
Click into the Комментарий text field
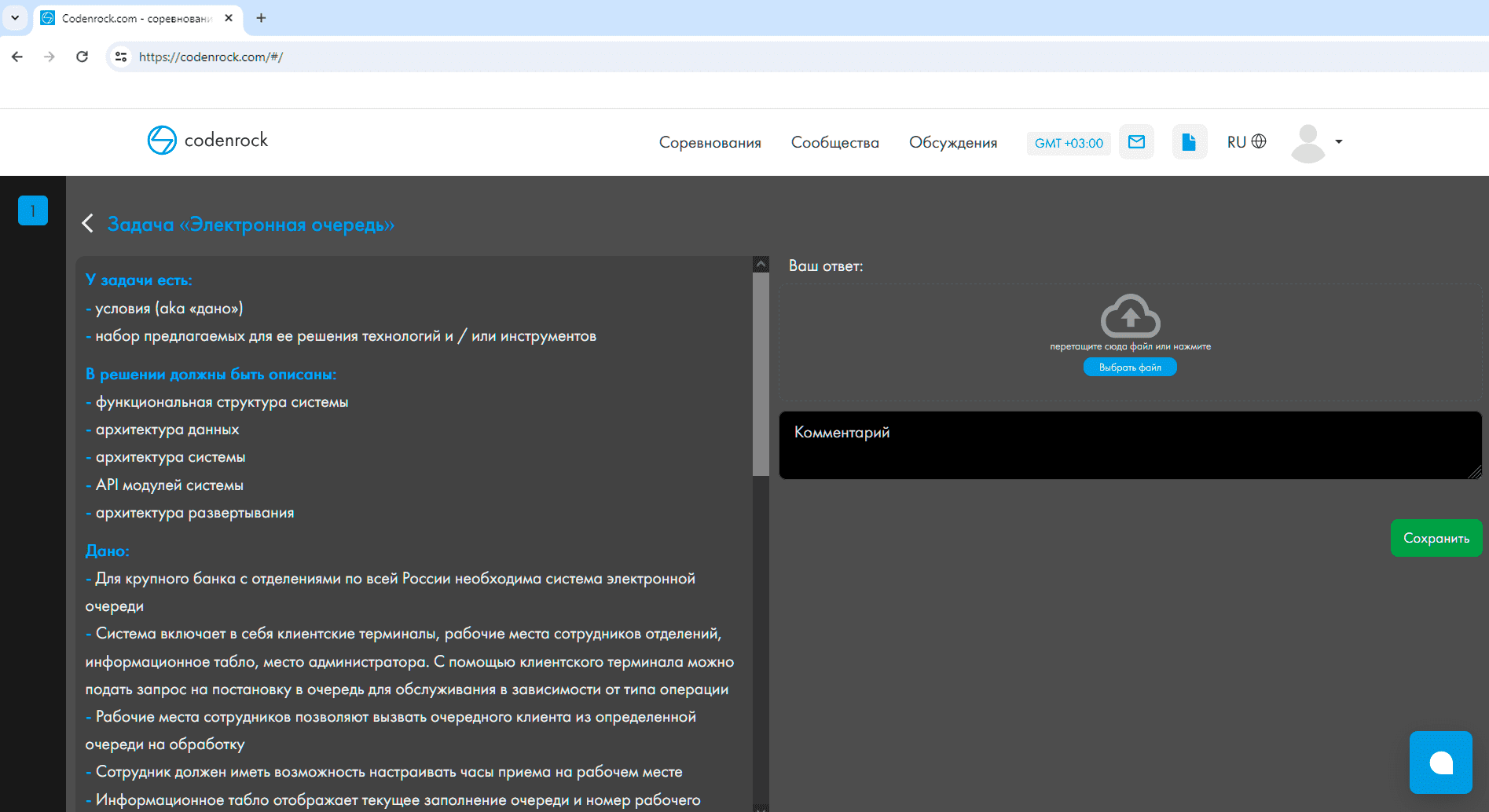click(x=1128, y=445)
